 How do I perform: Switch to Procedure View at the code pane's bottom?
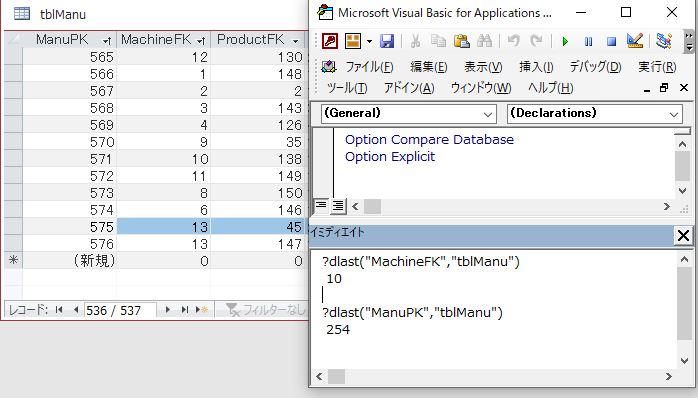[321, 206]
